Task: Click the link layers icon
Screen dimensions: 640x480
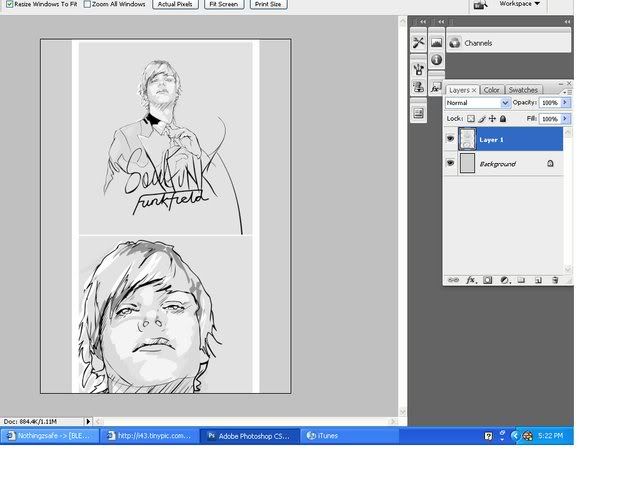Action: pyautogui.click(x=453, y=280)
